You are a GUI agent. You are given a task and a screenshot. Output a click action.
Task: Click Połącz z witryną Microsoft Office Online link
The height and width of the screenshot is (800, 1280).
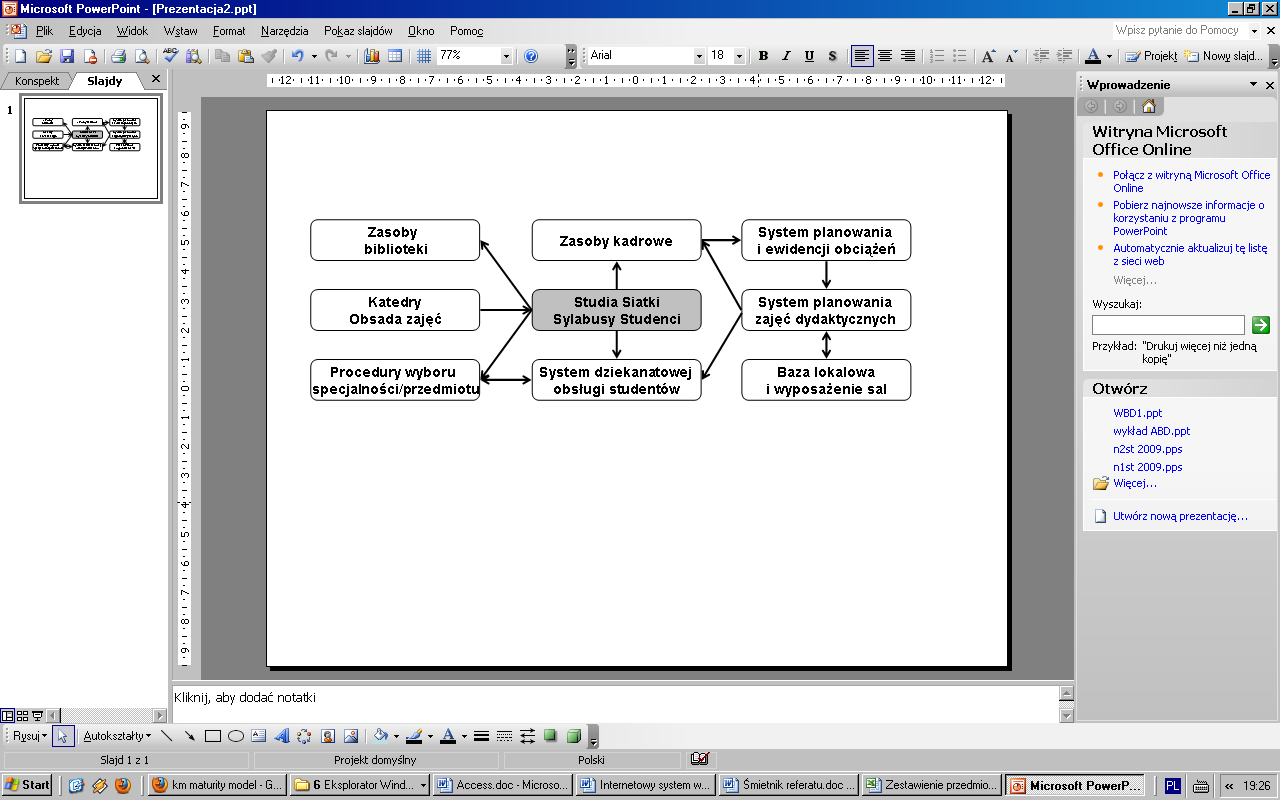pyautogui.click(x=1191, y=181)
